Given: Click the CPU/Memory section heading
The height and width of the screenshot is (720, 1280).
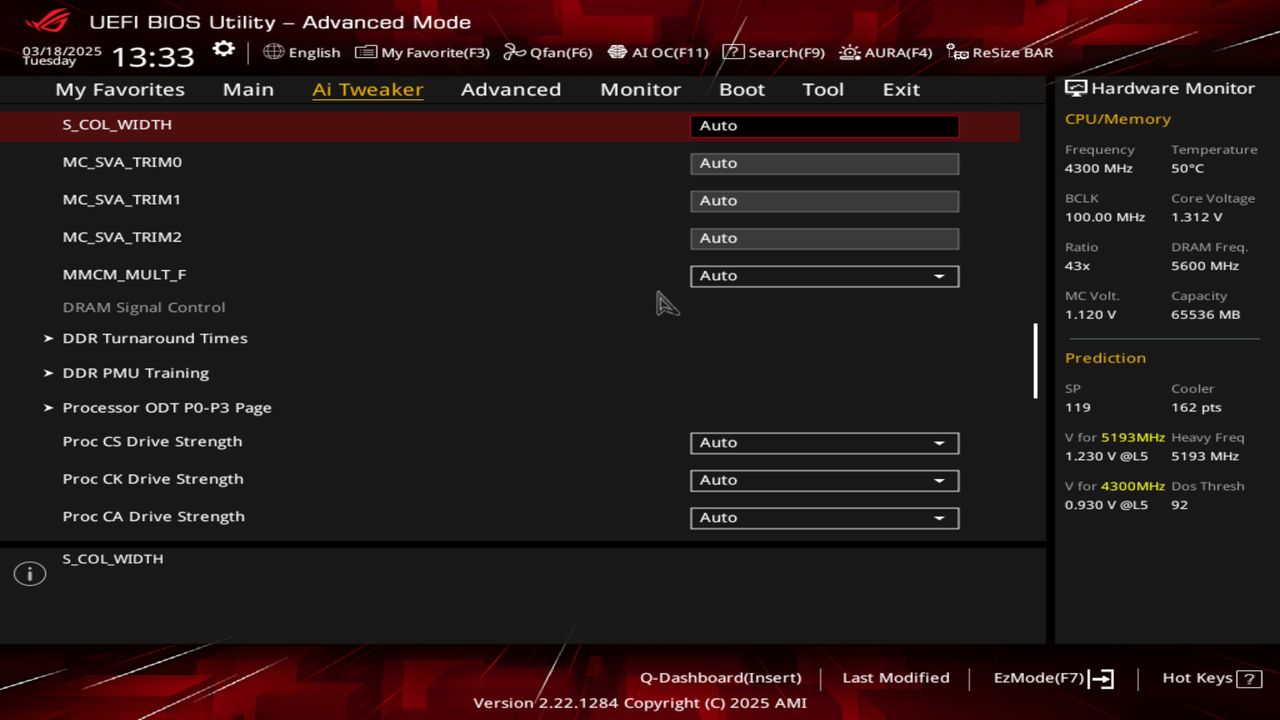Looking at the screenshot, I should pyautogui.click(x=1117, y=119).
